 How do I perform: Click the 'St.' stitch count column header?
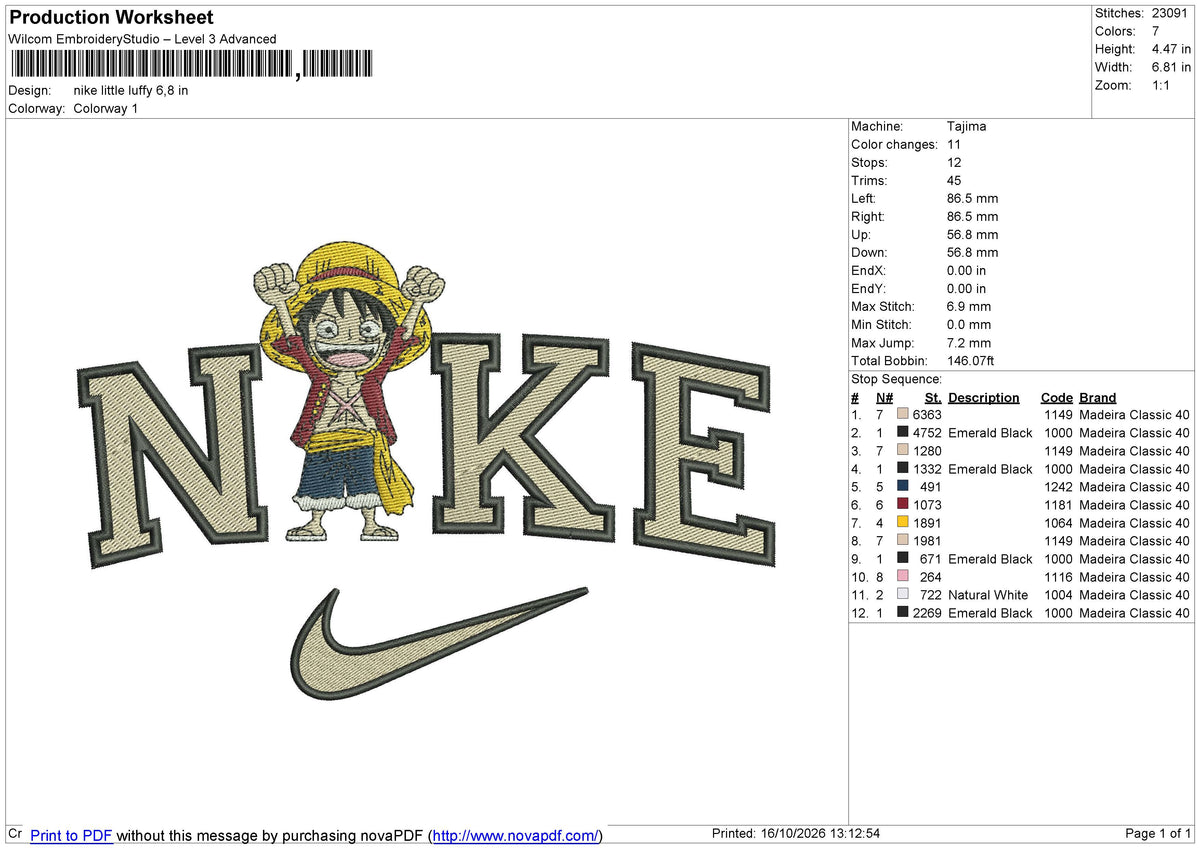tap(933, 397)
